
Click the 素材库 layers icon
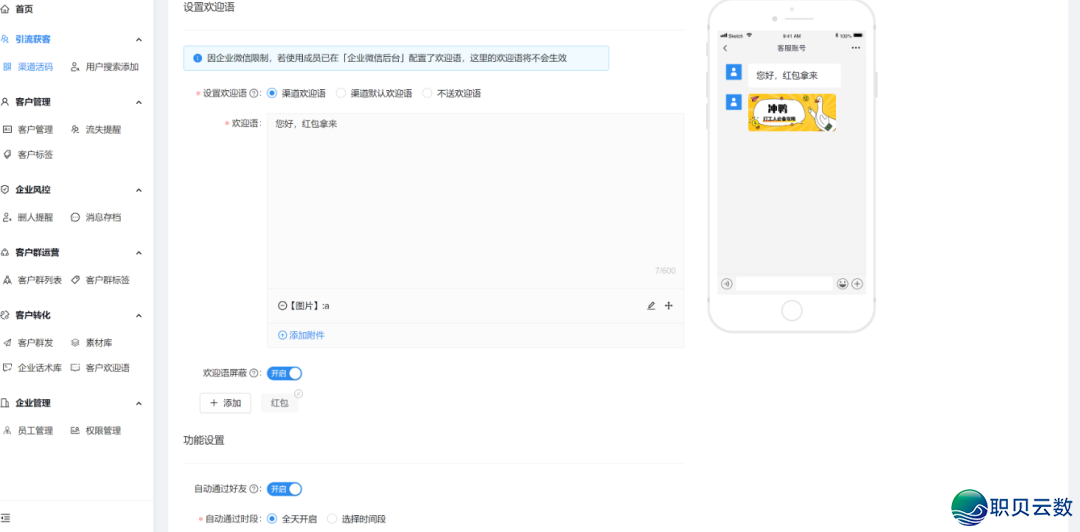[75, 342]
